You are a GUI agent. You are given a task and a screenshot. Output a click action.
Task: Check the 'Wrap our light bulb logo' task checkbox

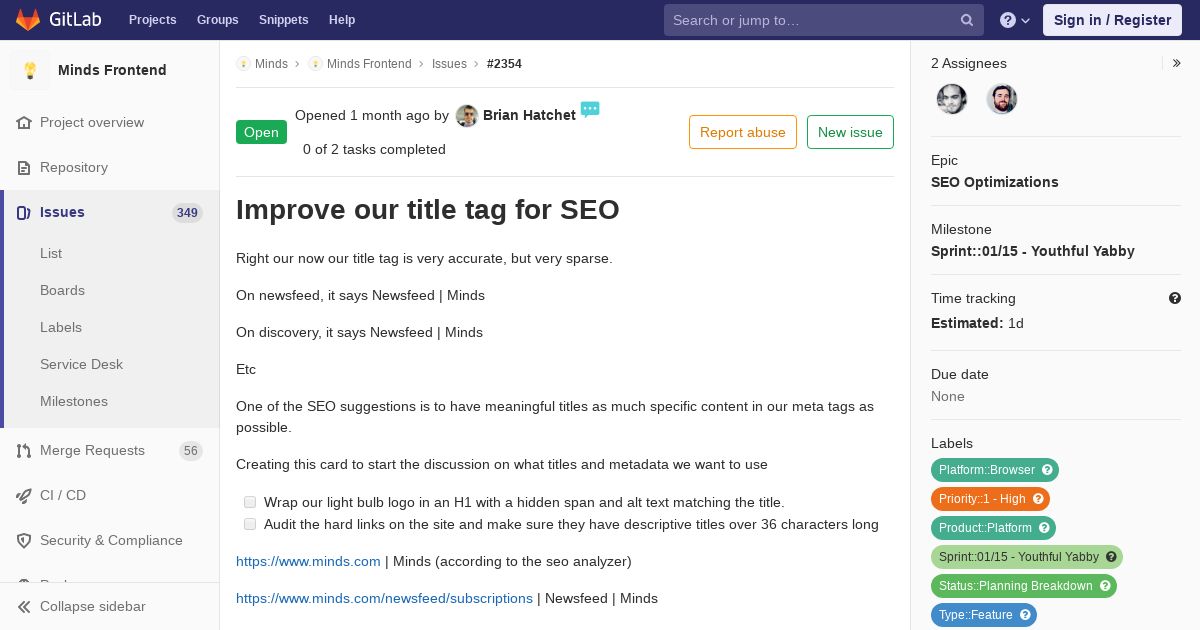[x=250, y=502]
